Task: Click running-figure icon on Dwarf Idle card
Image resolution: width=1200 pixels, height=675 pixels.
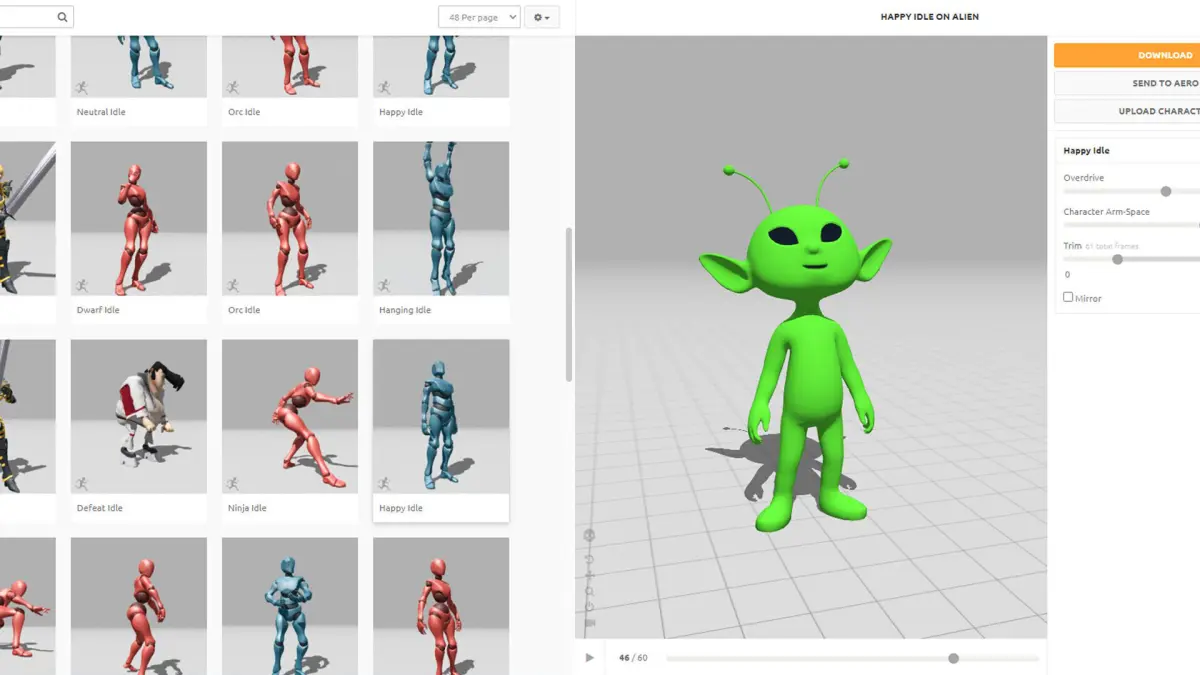Action: tap(82, 286)
